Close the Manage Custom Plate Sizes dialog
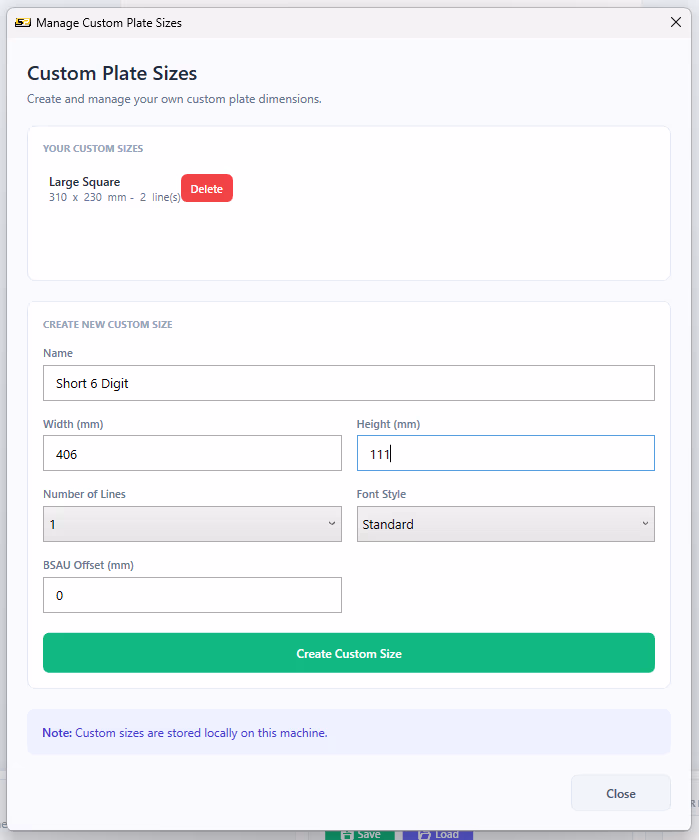The width and height of the screenshot is (699, 840). click(x=675, y=22)
